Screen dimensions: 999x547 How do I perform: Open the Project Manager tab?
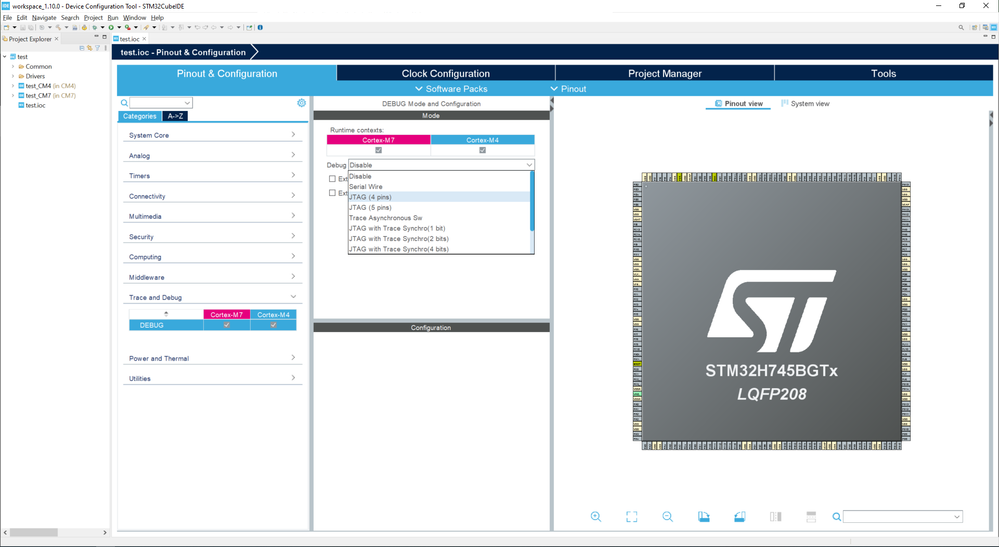click(665, 73)
